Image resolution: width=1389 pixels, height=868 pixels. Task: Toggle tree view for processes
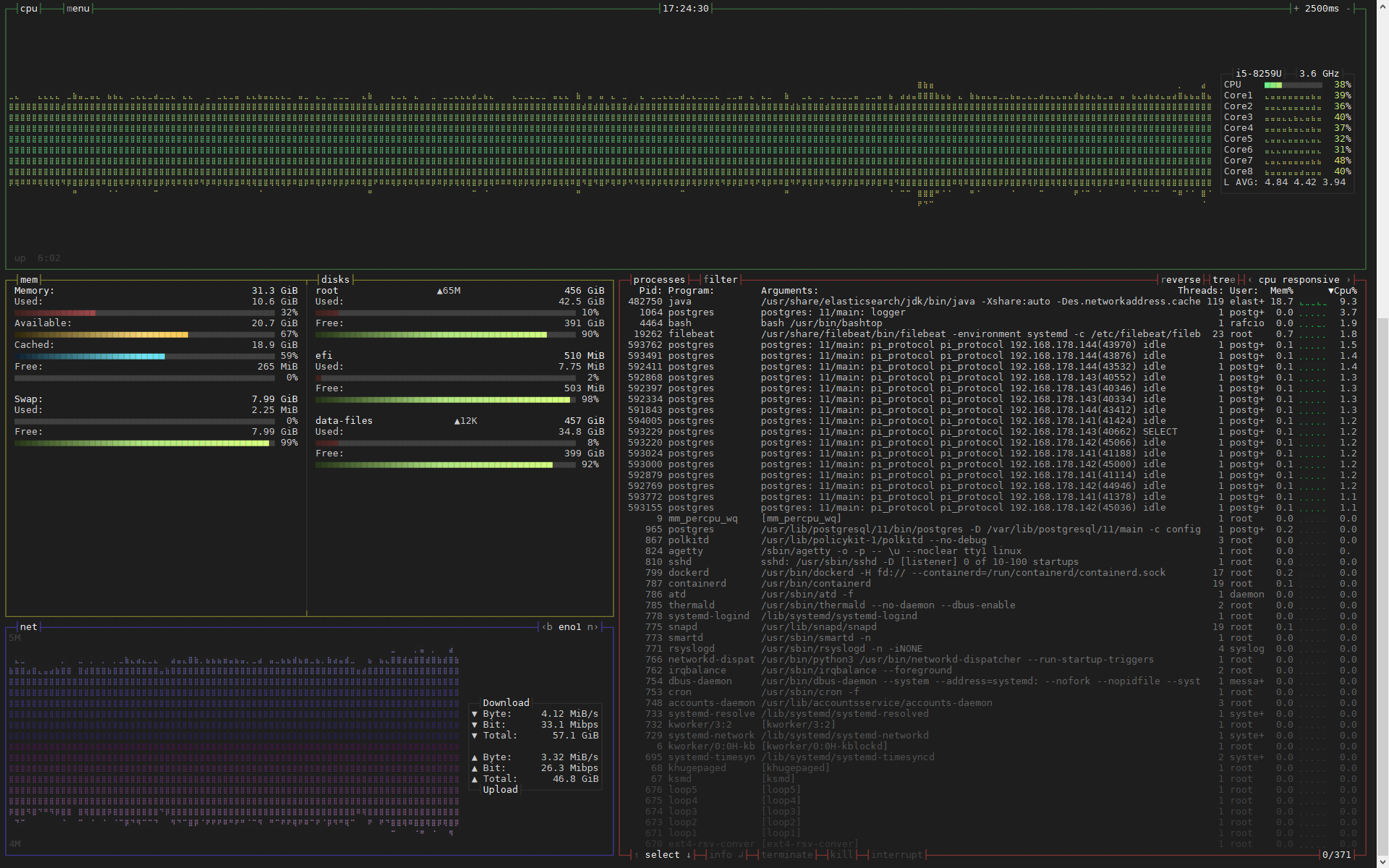1224,280
